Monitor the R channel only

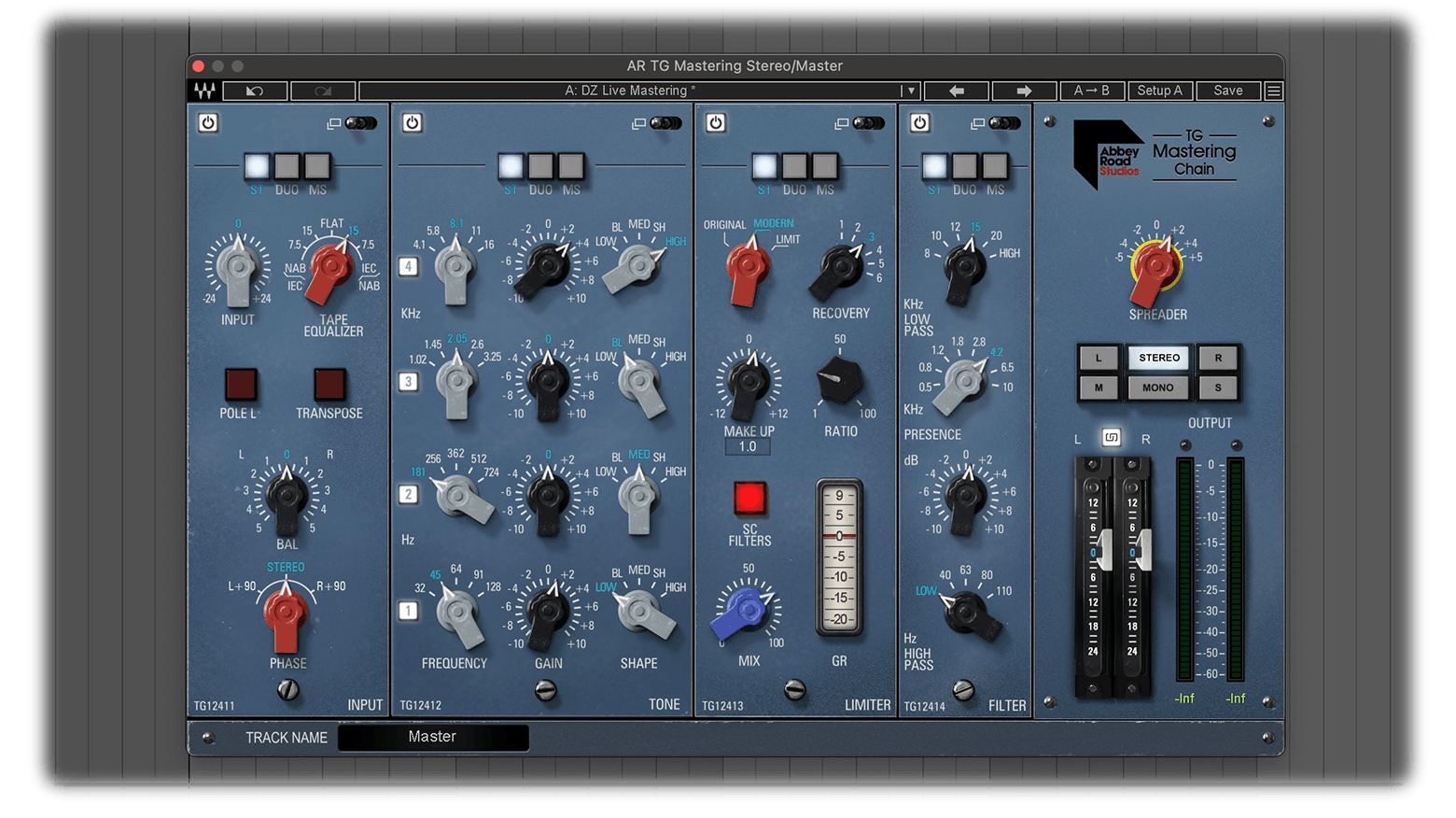point(1218,358)
